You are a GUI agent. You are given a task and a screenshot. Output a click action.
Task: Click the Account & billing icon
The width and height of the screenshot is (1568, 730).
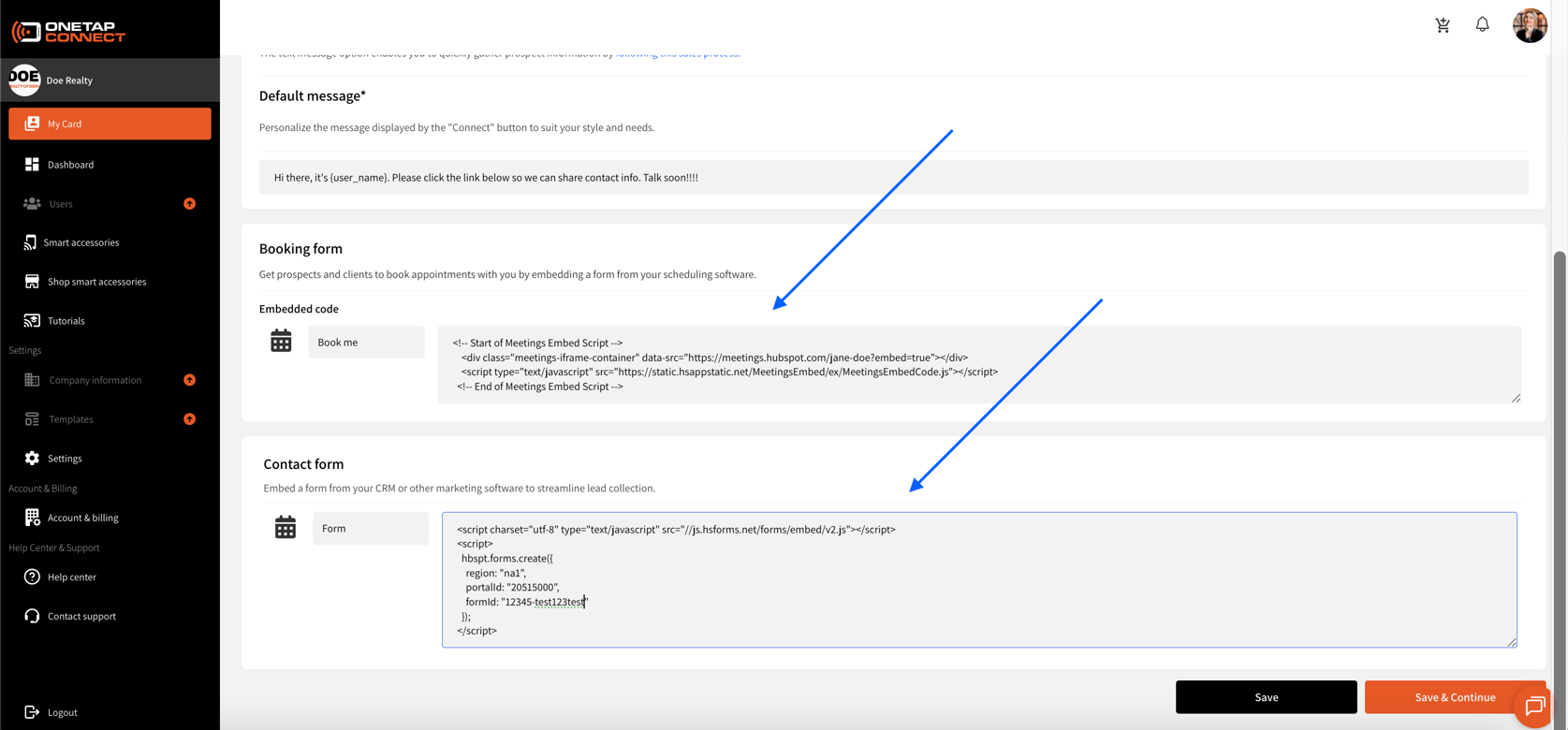click(32, 518)
